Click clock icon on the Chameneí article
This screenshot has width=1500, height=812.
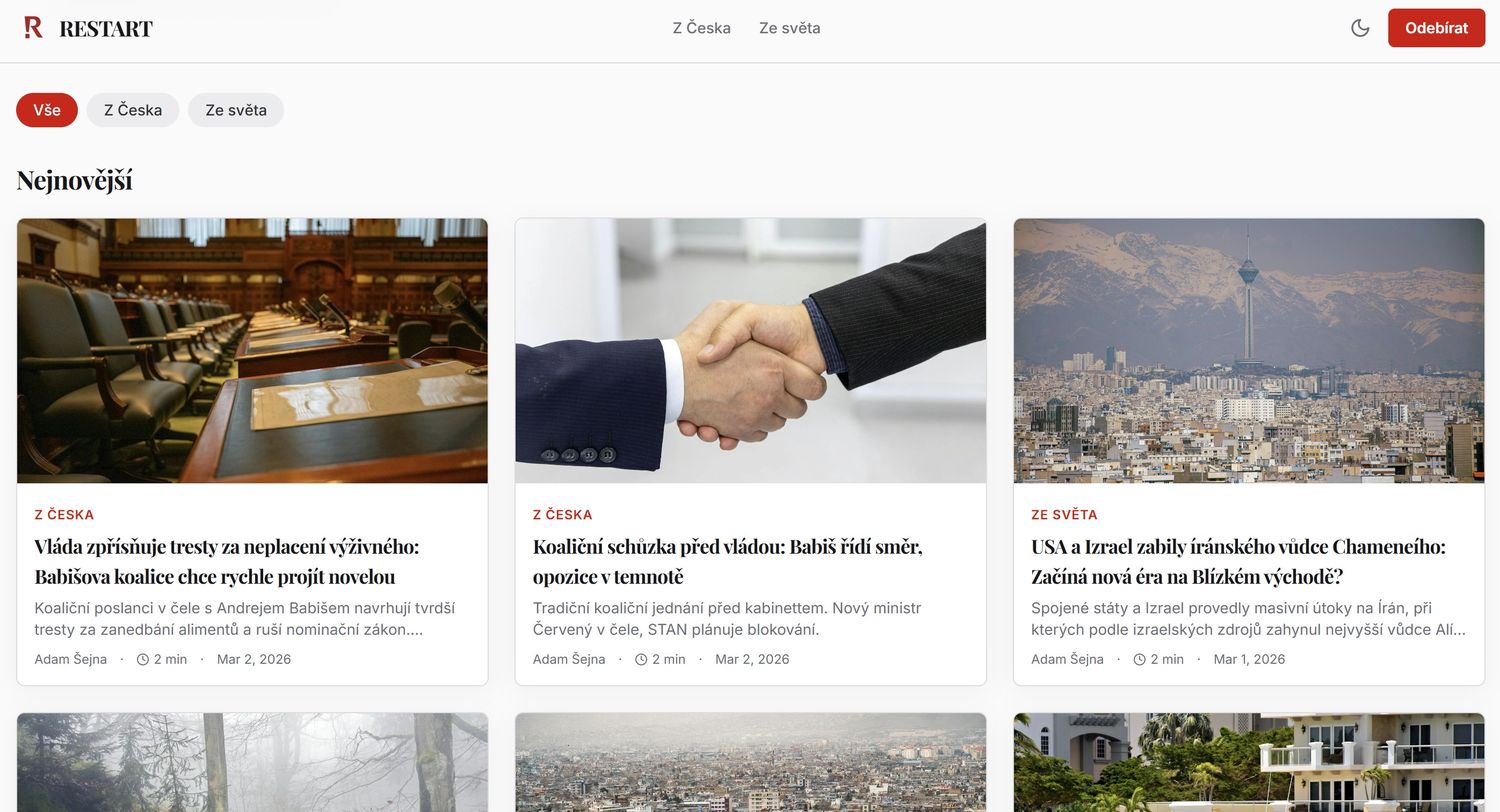click(x=1139, y=660)
